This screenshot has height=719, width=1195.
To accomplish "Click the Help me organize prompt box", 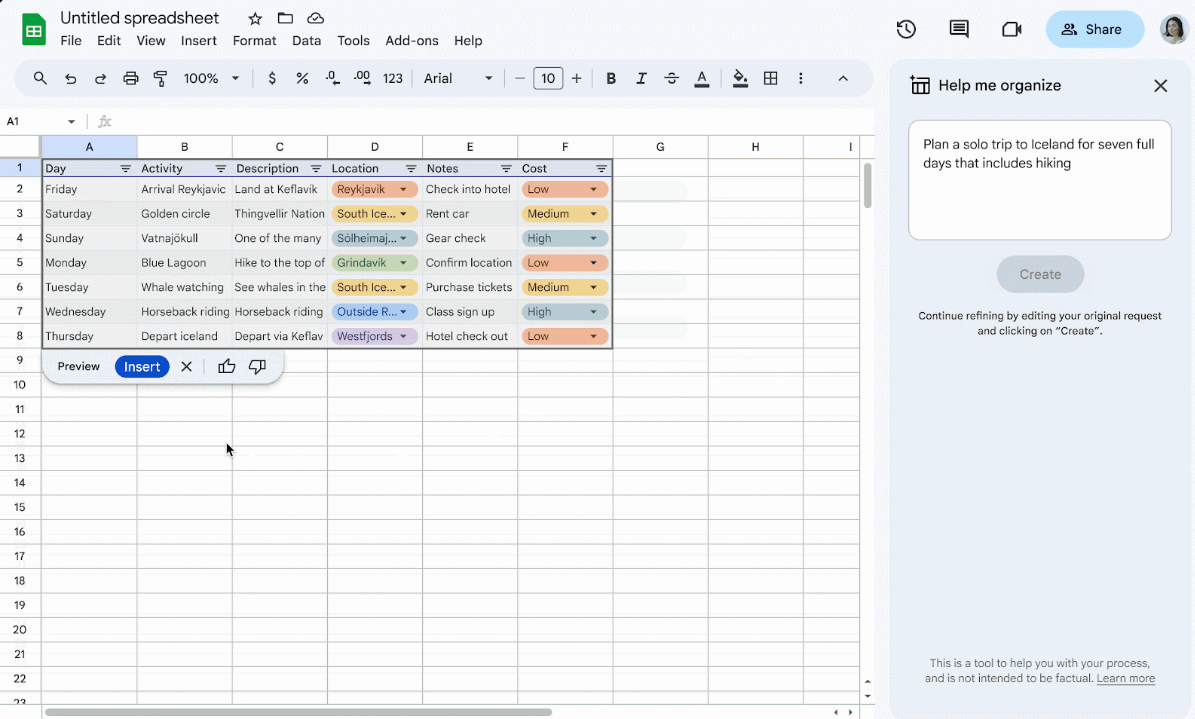I will coord(1039,181).
